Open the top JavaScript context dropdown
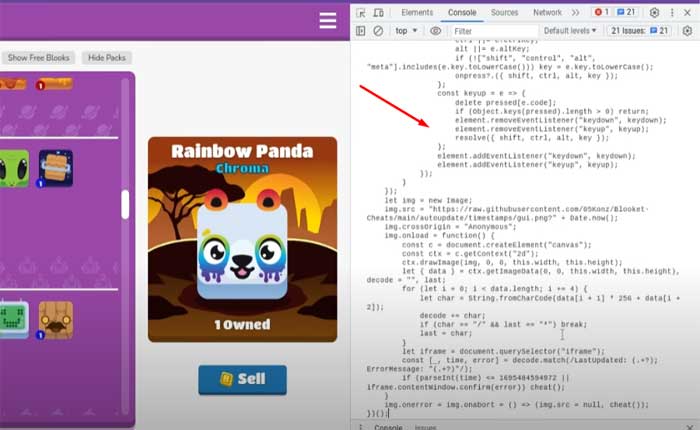The height and width of the screenshot is (430, 700). [x=406, y=31]
